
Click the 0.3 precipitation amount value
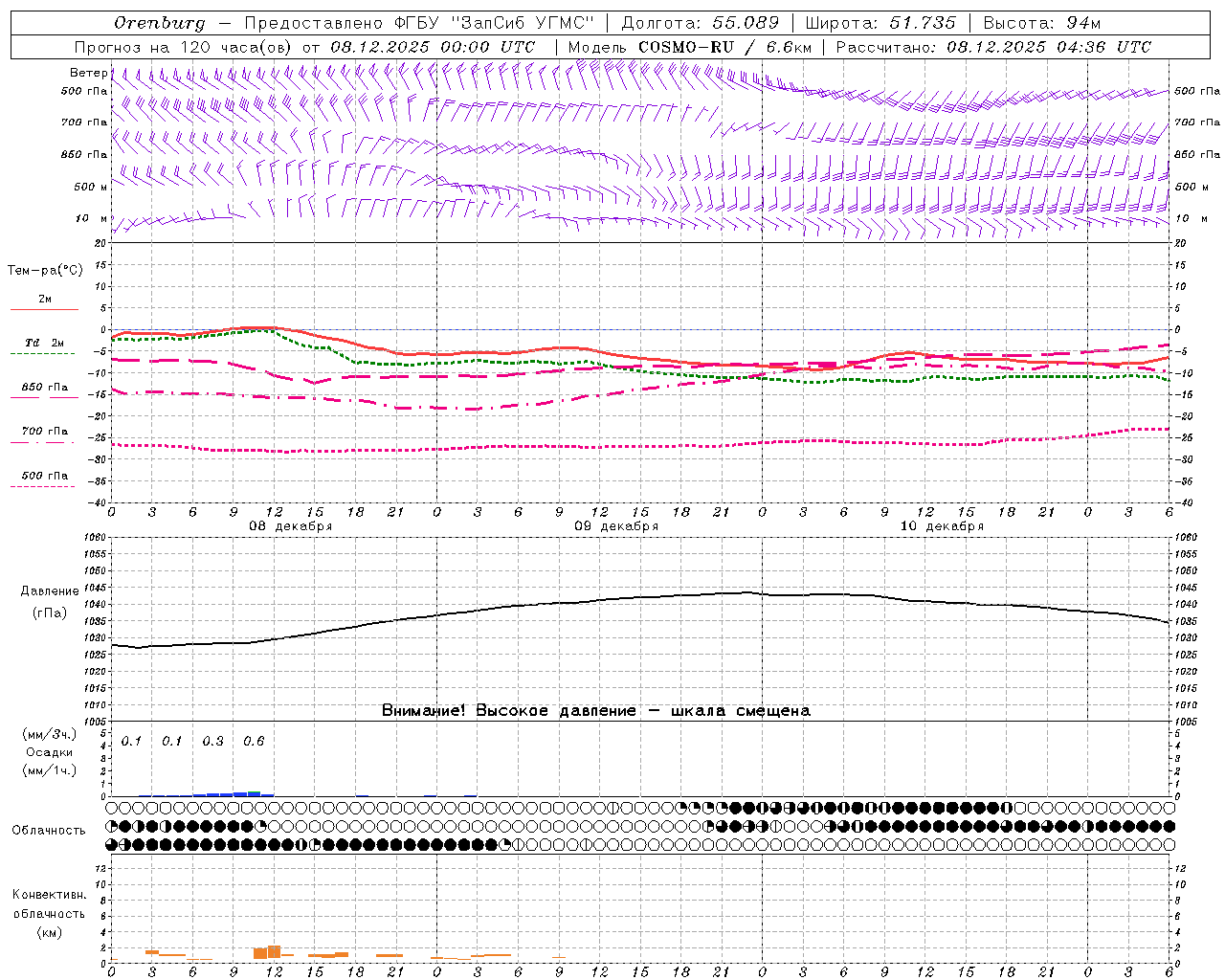[212, 742]
